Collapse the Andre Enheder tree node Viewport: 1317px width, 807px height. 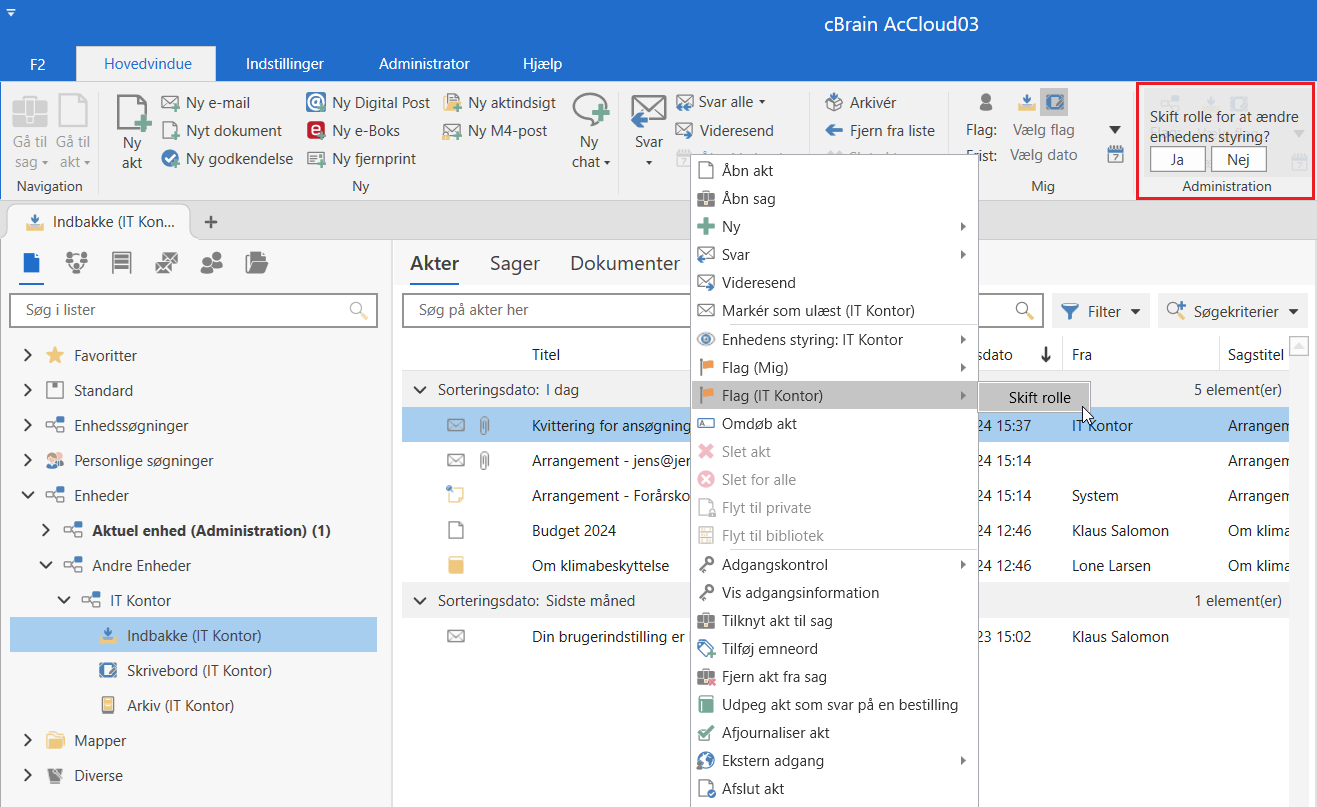click(46, 566)
